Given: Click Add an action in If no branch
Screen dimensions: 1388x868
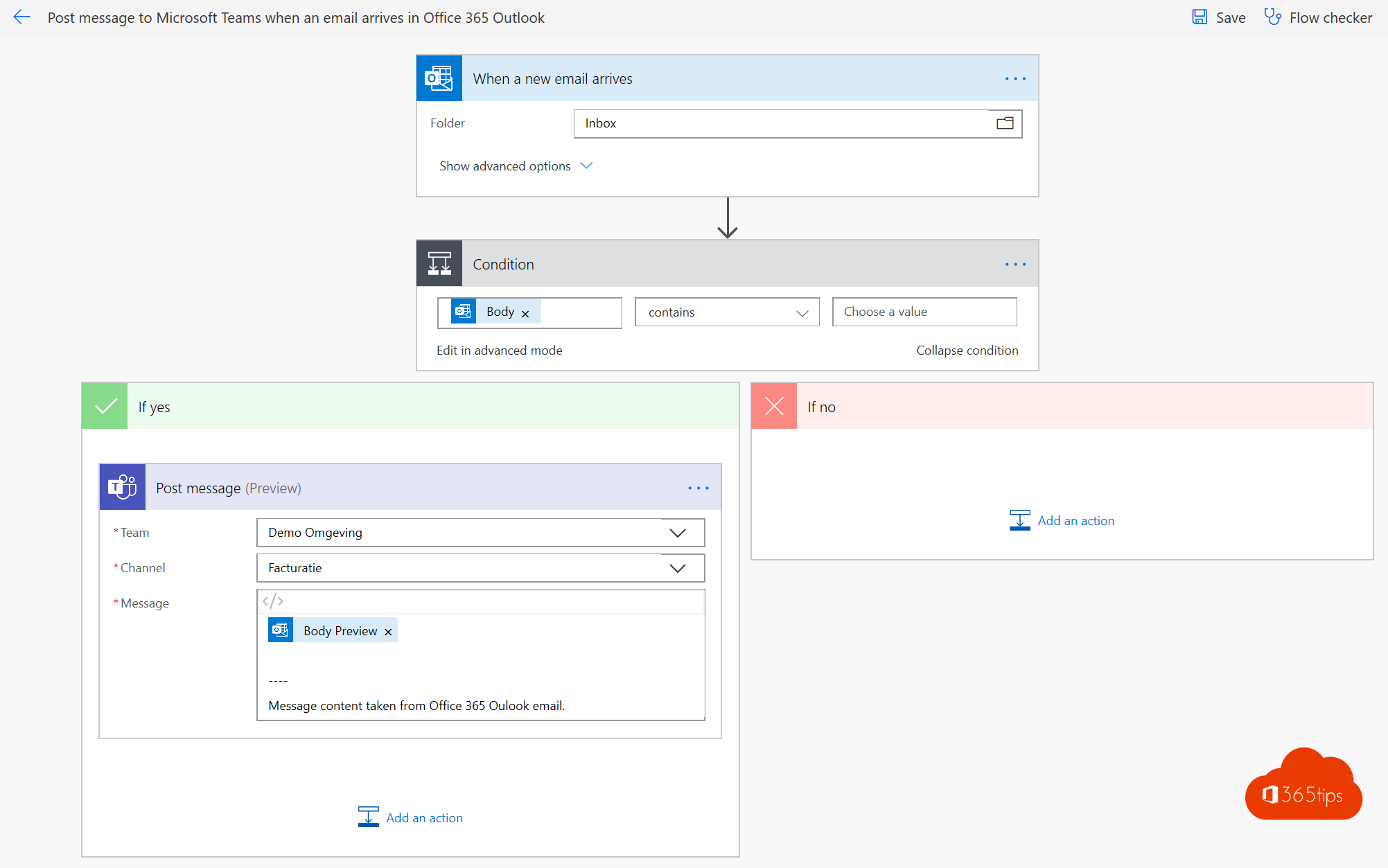Looking at the screenshot, I should pyautogui.click(x=1075, y=521).
